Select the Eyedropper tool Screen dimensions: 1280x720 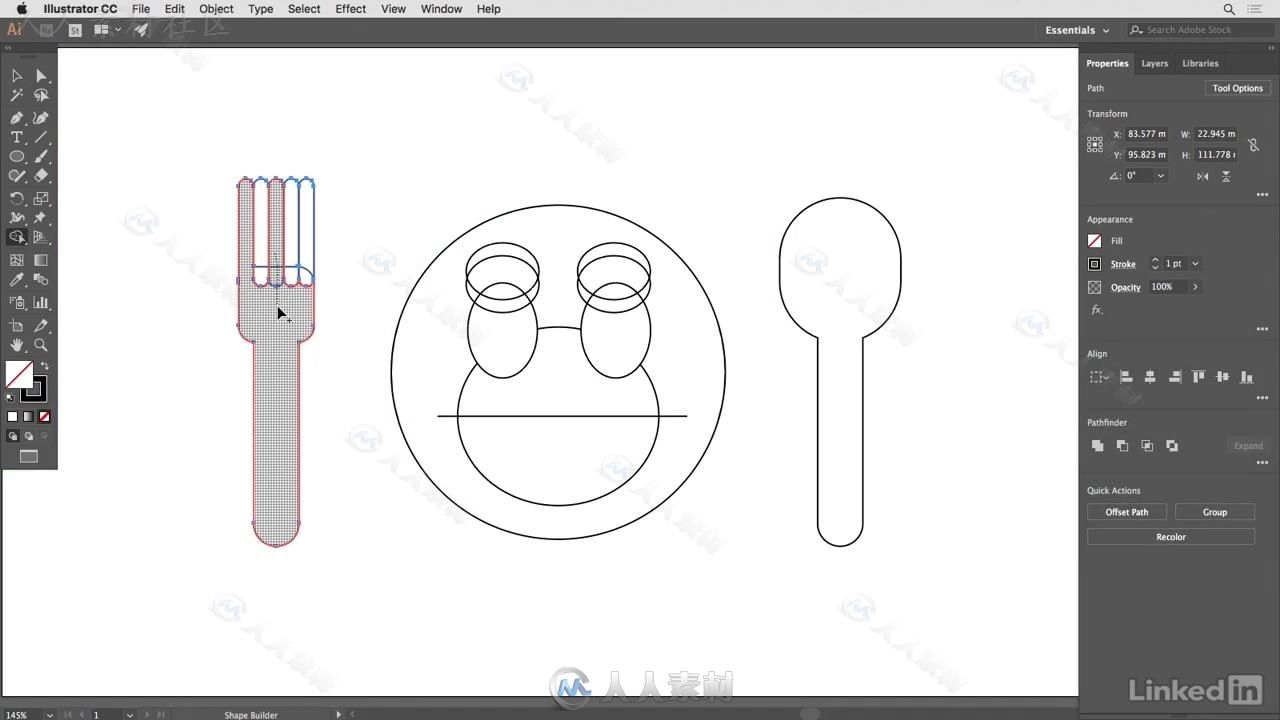(x=17, y=278)
